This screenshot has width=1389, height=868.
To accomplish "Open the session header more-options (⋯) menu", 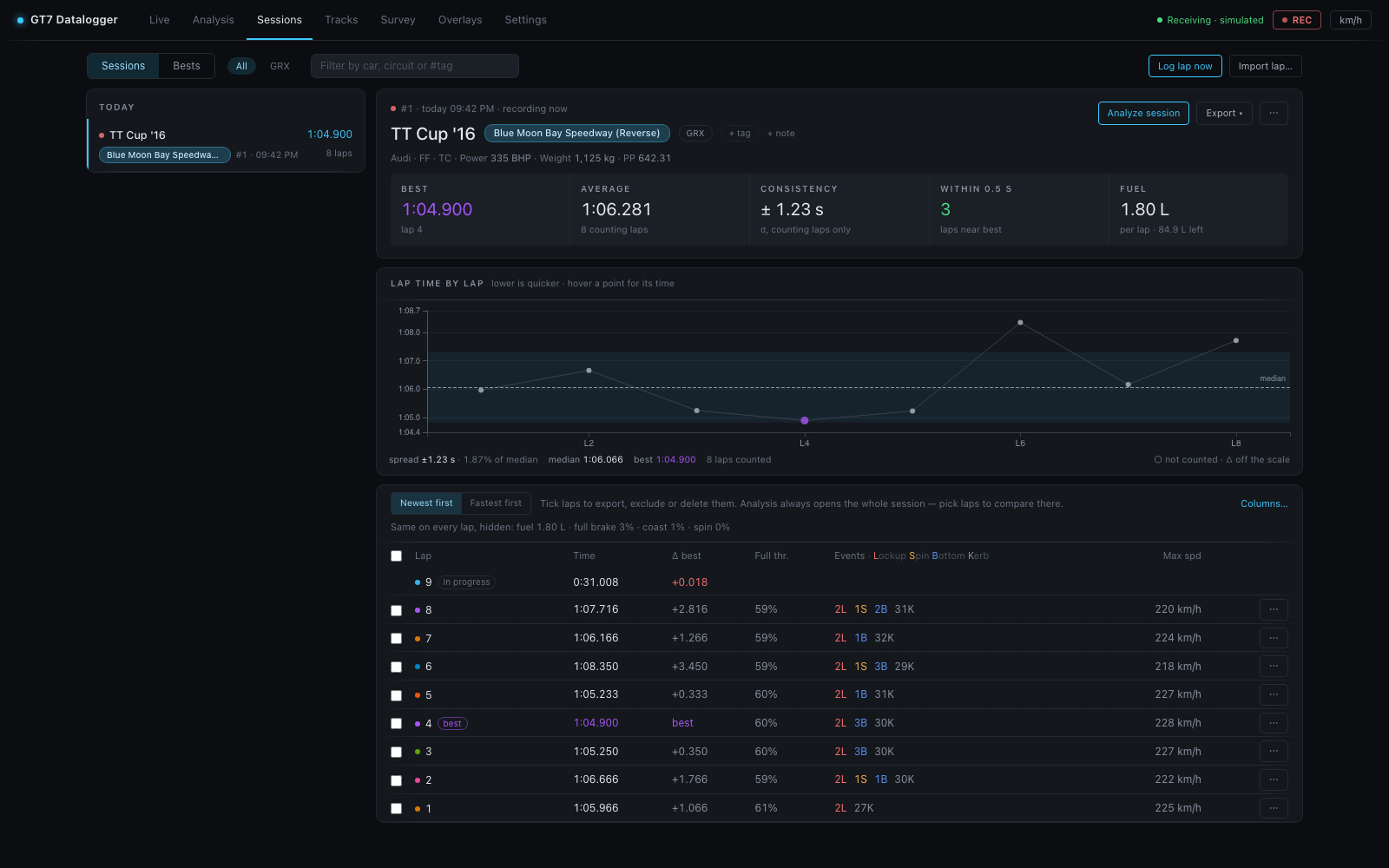I will pyautogui.click(x=1274, y=114).
